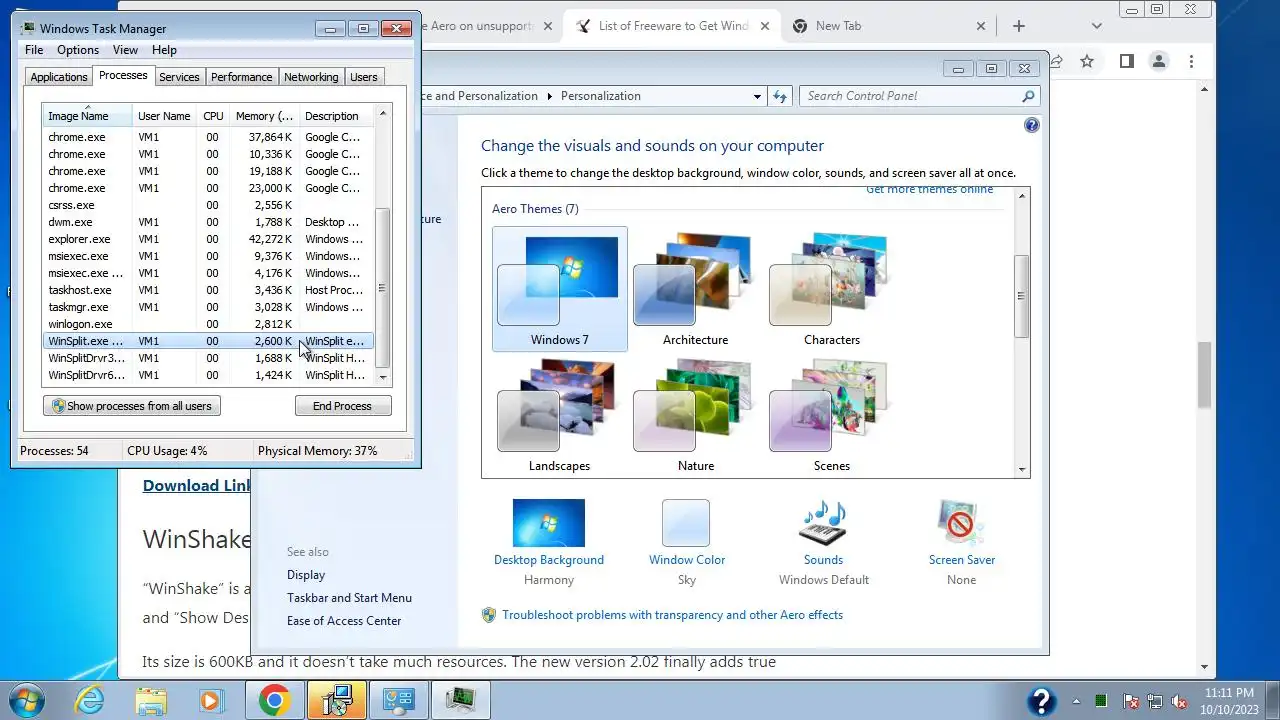Click the refresh button beside the address bar
Screen dimensions: 1280x720
(x=781, y=96)
